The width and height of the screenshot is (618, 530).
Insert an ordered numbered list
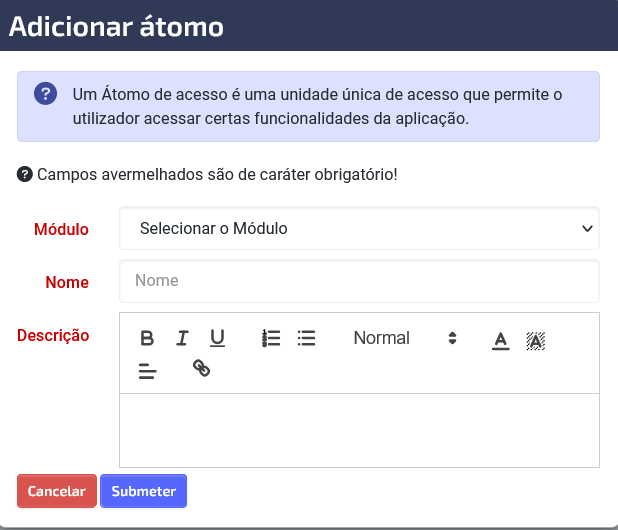[x=271, y=338]
